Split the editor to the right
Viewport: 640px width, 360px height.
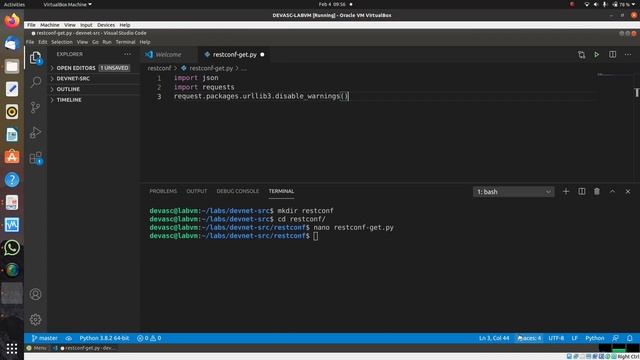612,55
